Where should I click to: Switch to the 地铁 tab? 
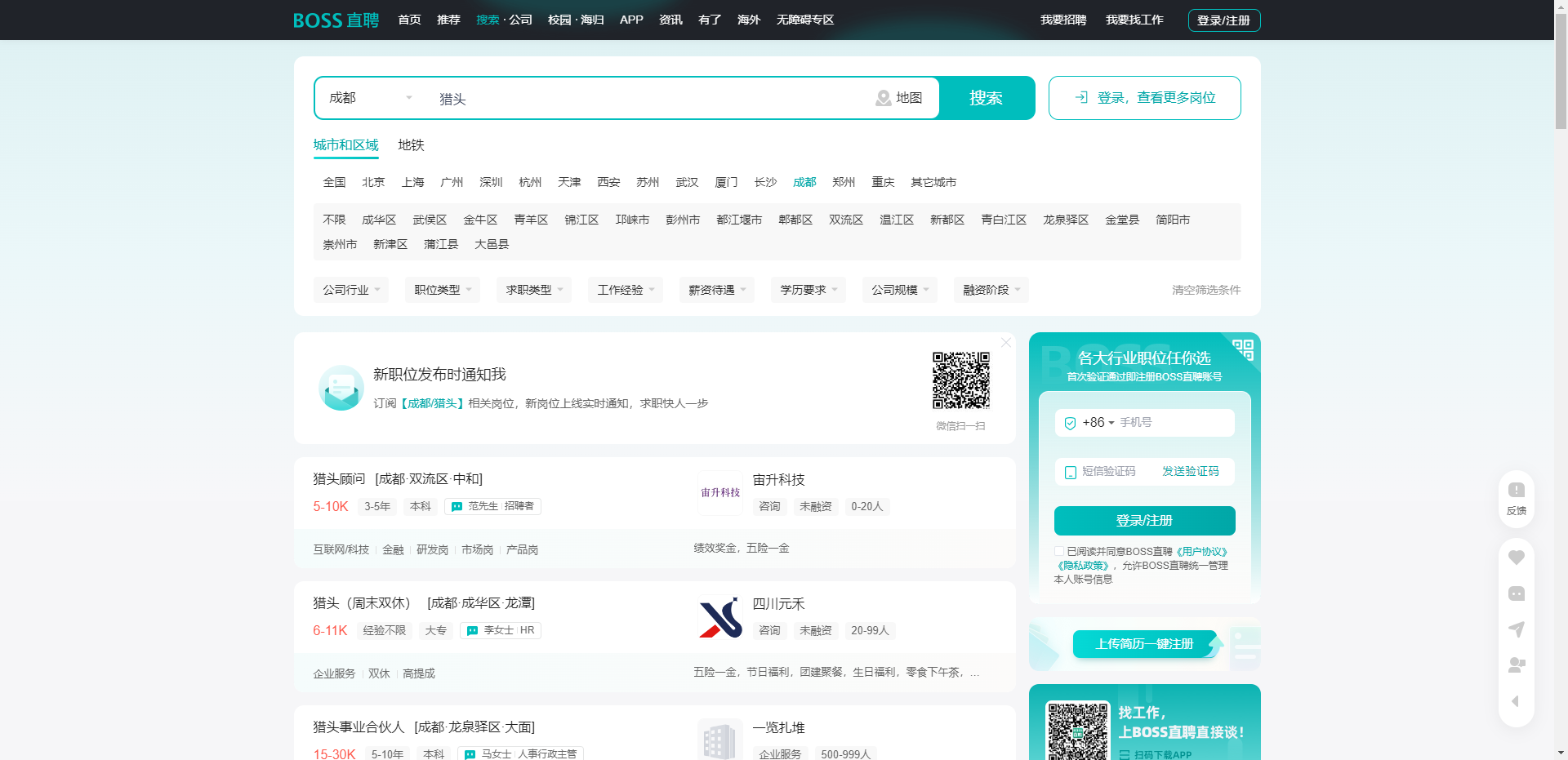pyautogui.click(x=411, y=145)
